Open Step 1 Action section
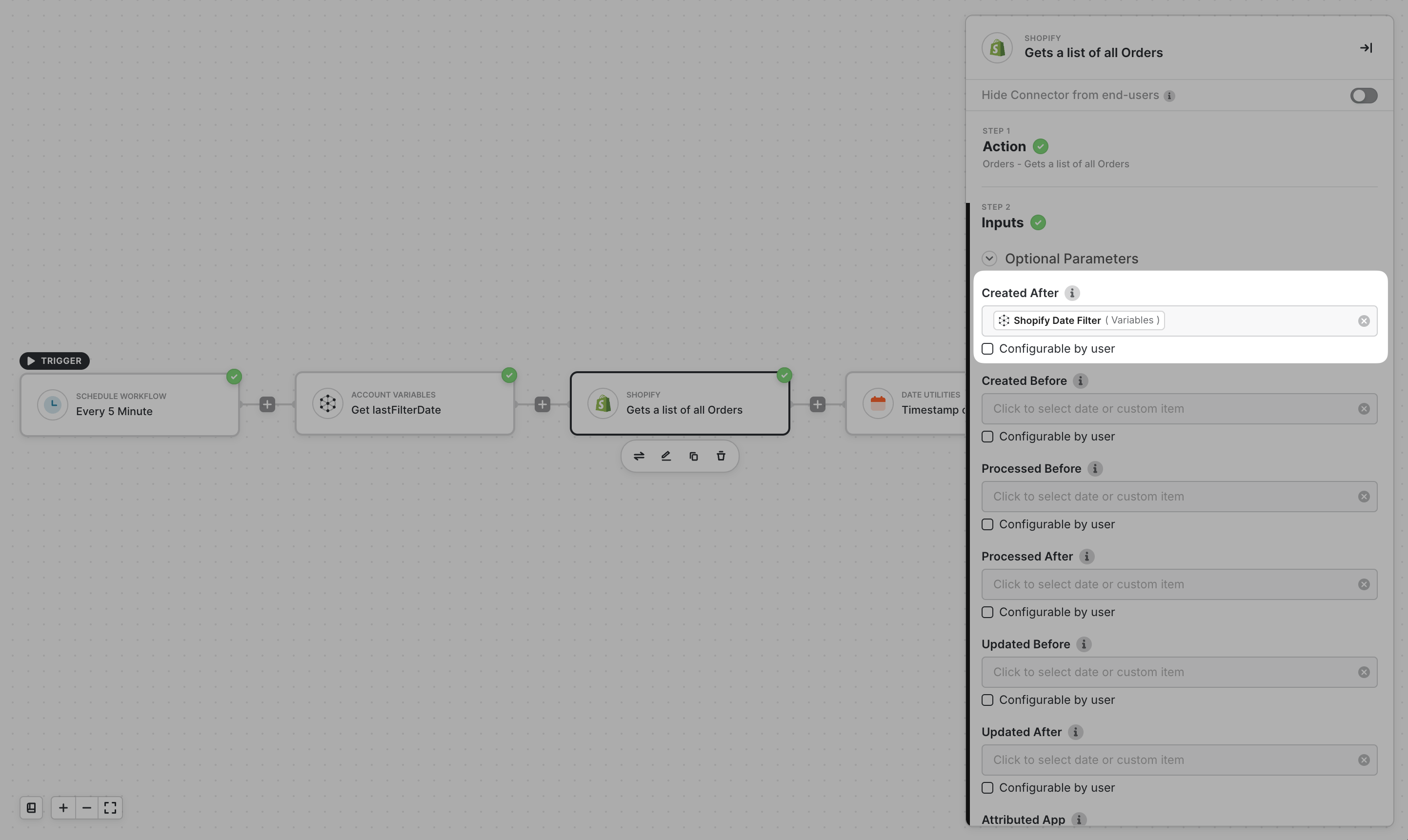1408x840 pixels. pos(1005,147)
